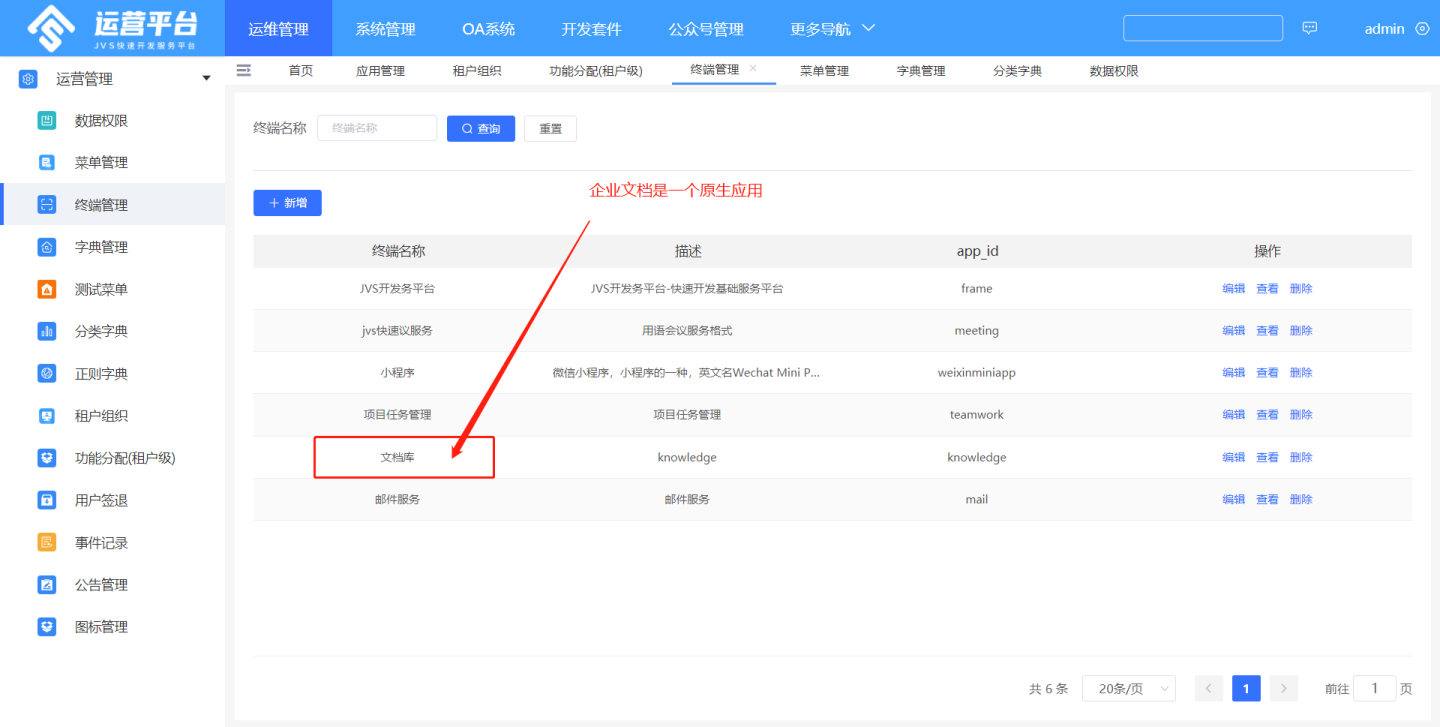Image resolution: width=1440 pixels, height=727 pixels.
Task: Go to next page arrow
Action: pyautogui.click(x=1283, y=688)
